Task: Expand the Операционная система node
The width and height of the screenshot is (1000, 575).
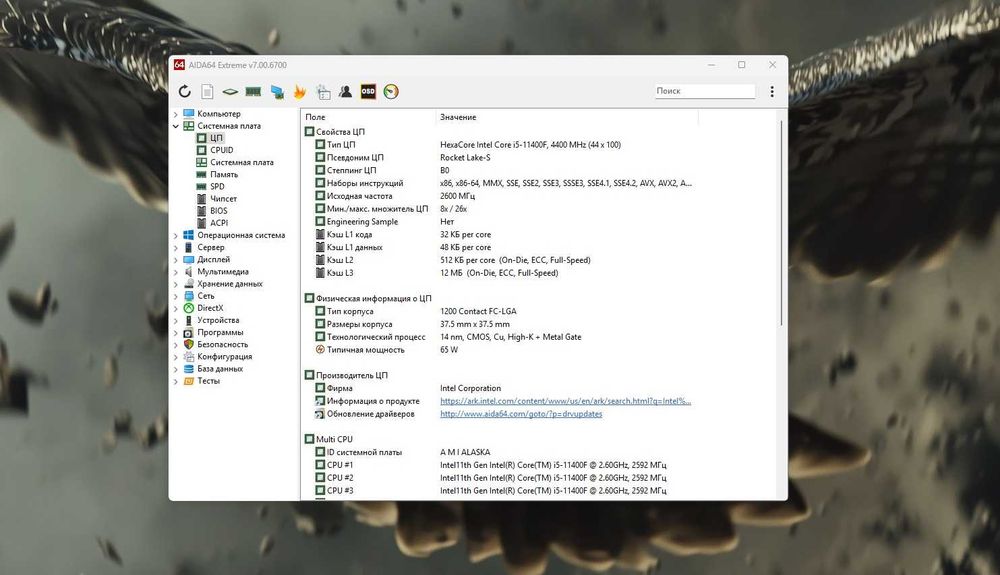Action: [x=176, y=235]
